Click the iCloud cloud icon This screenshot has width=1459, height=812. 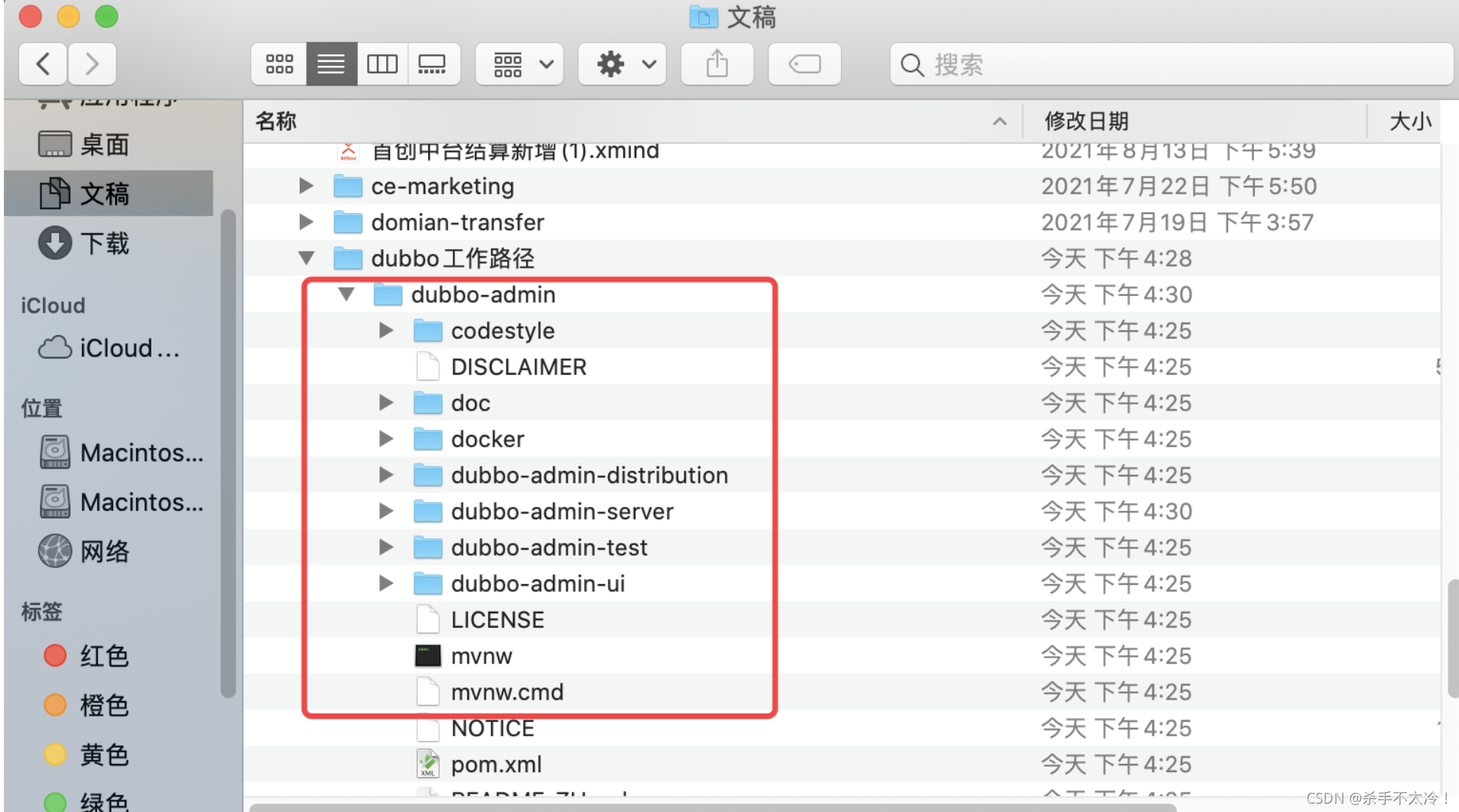[55, 348]
